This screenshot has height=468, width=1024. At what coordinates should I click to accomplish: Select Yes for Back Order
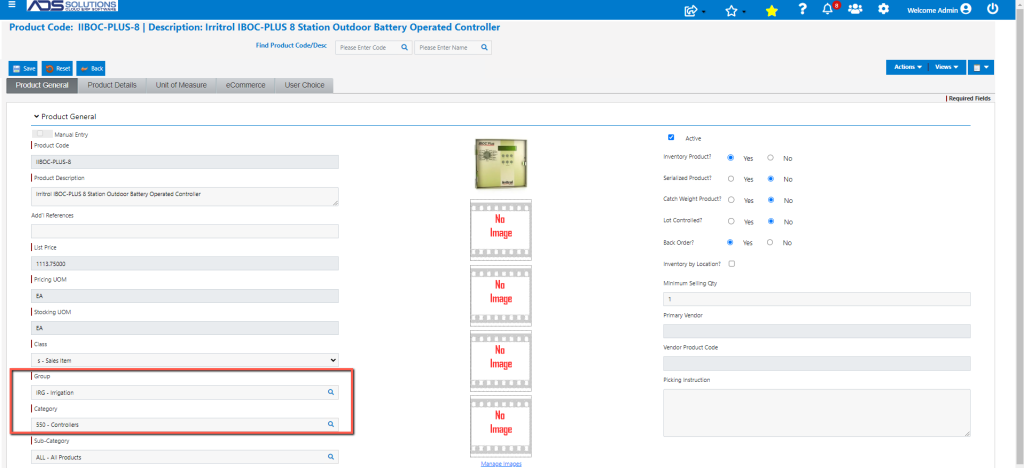(731, 242)
